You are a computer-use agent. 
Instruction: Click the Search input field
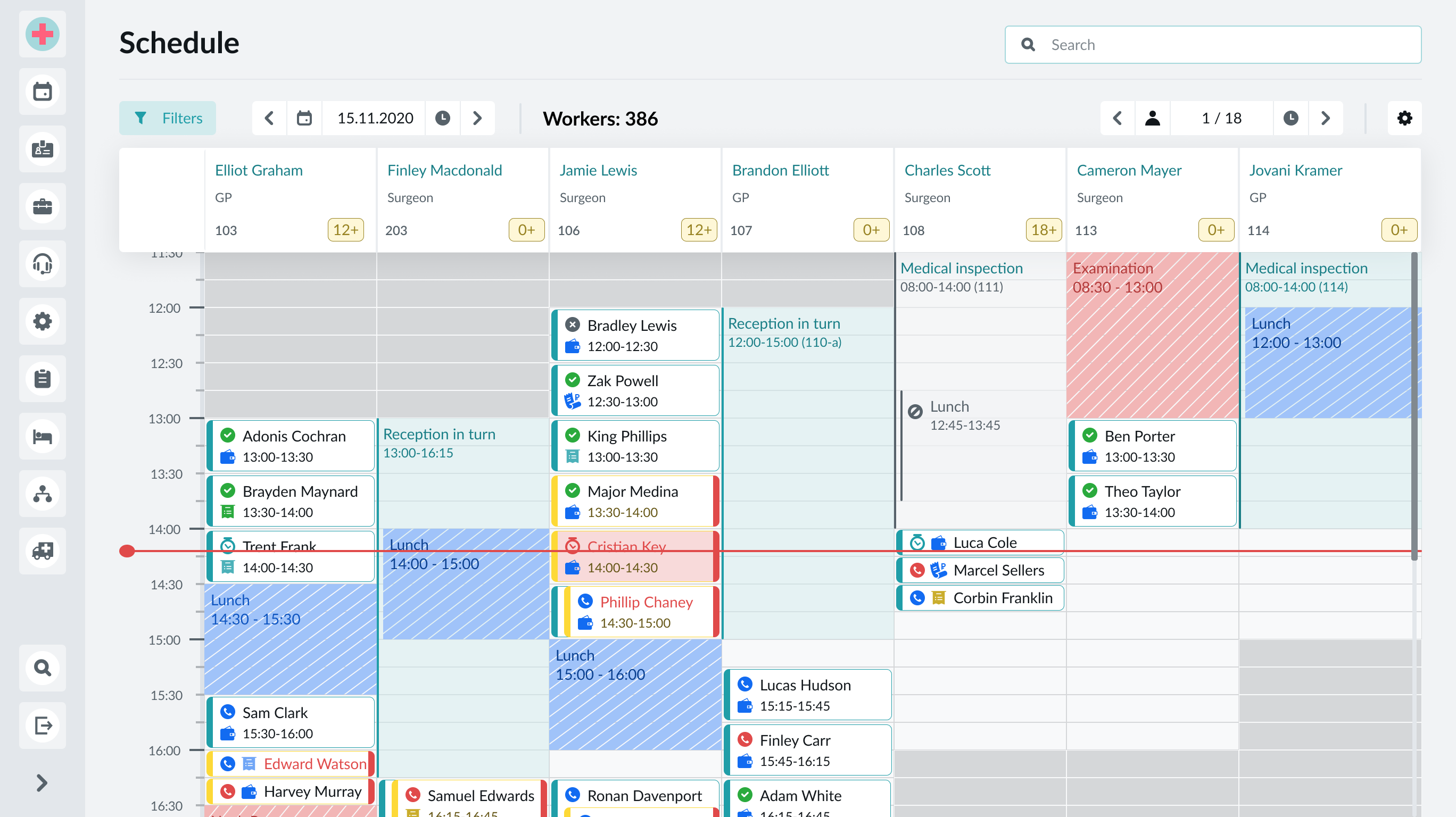(x=1213, y=45)
